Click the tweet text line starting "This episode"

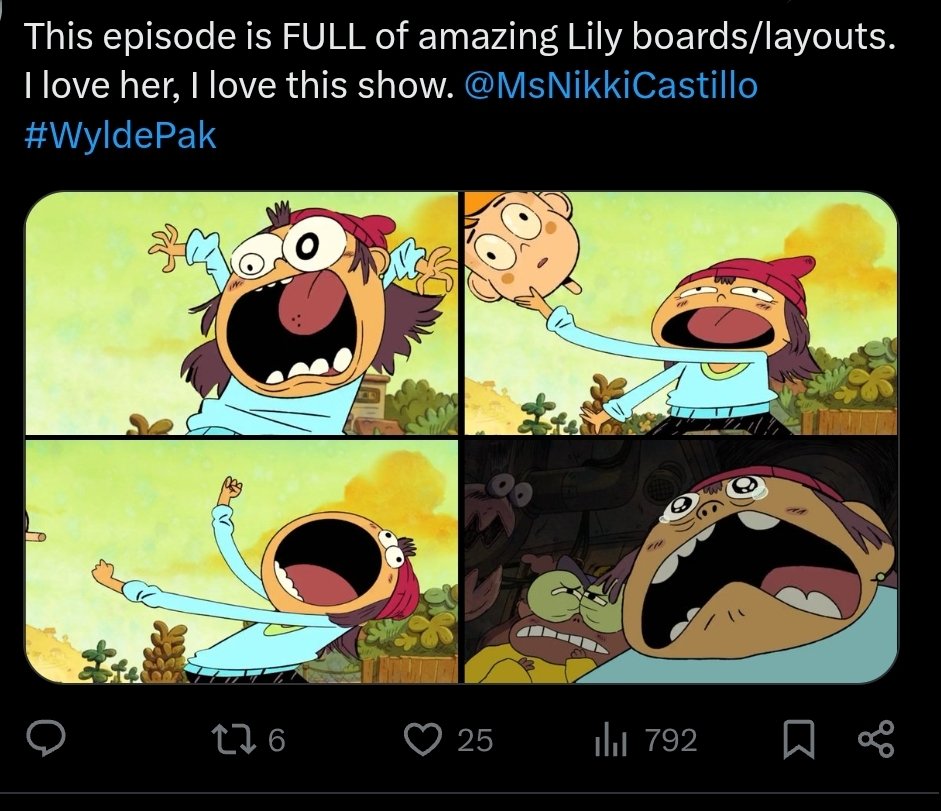pos(460,35)
